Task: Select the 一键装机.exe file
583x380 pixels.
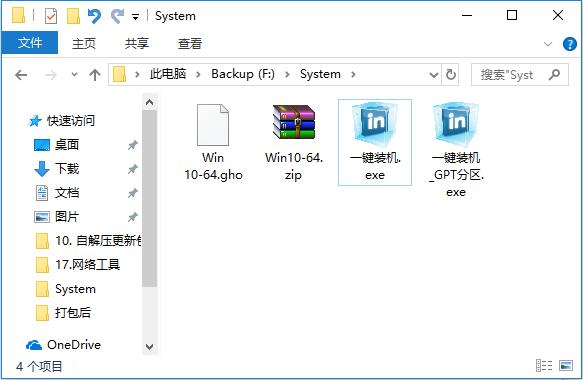Action: coord(375,142)
